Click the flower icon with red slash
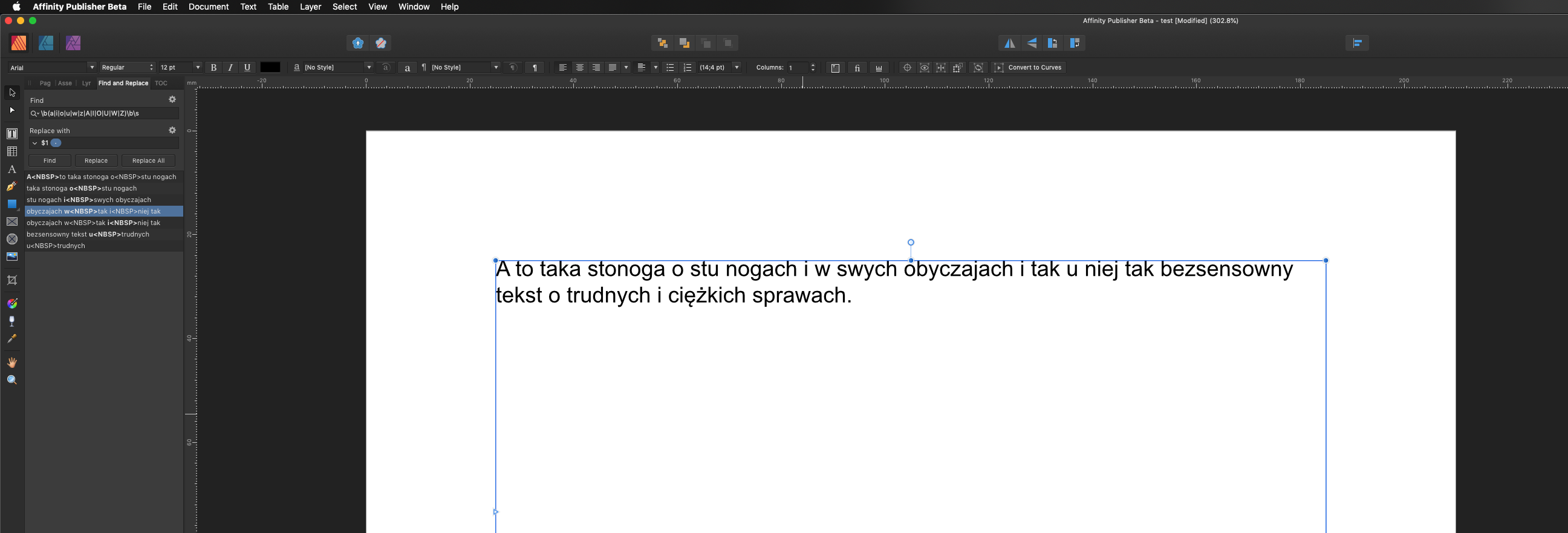This screenshot has width=1568, height=533. click(381, 42)
